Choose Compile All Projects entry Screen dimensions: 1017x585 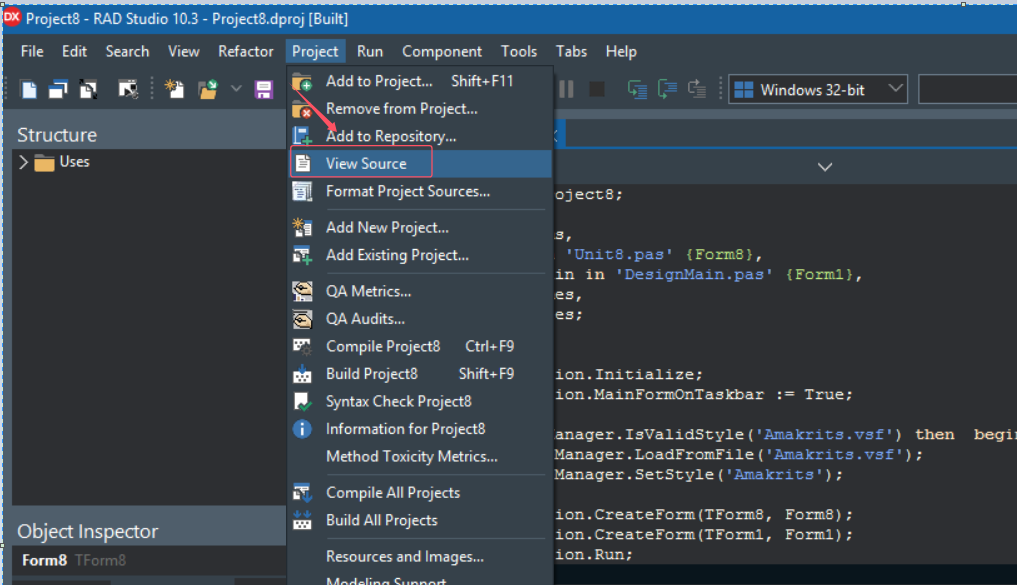(x=420, y=492)
